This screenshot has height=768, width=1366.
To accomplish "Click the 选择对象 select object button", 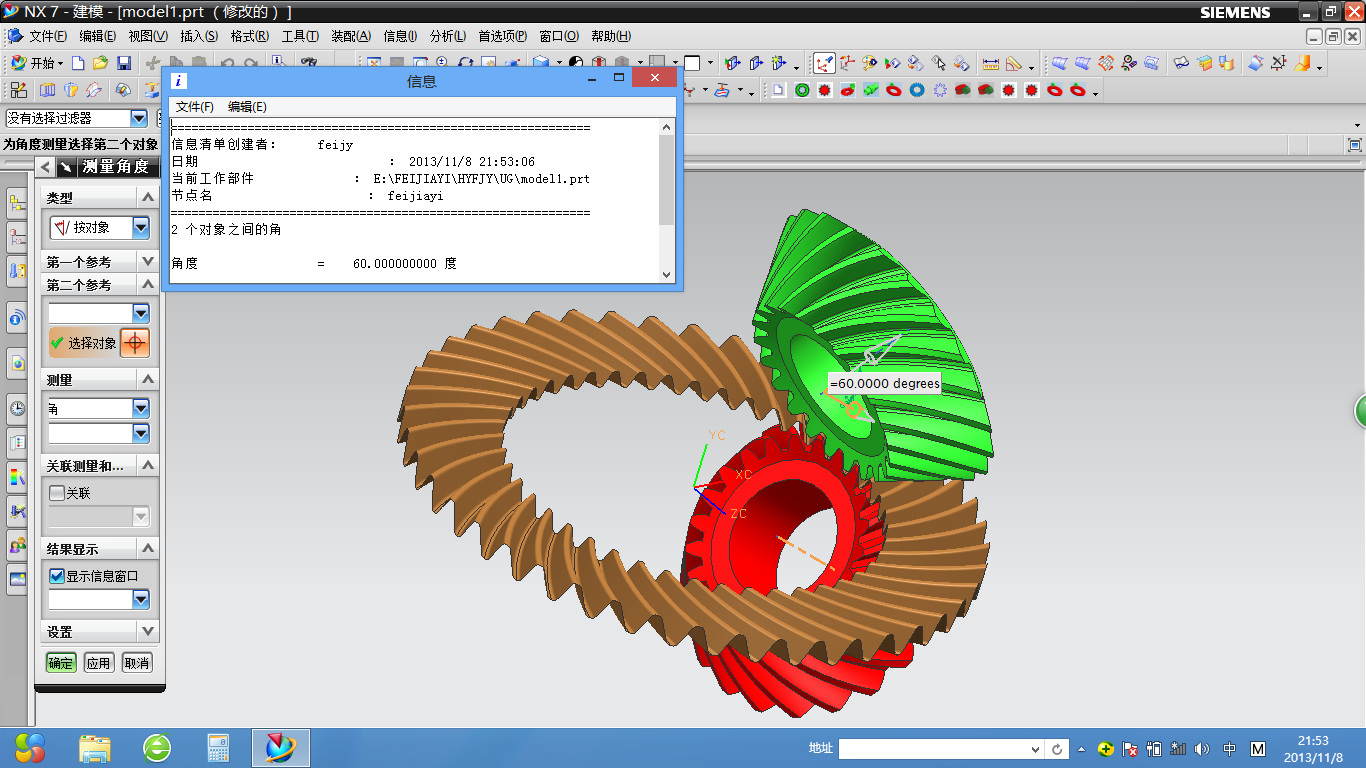I will tap(84, 343).
